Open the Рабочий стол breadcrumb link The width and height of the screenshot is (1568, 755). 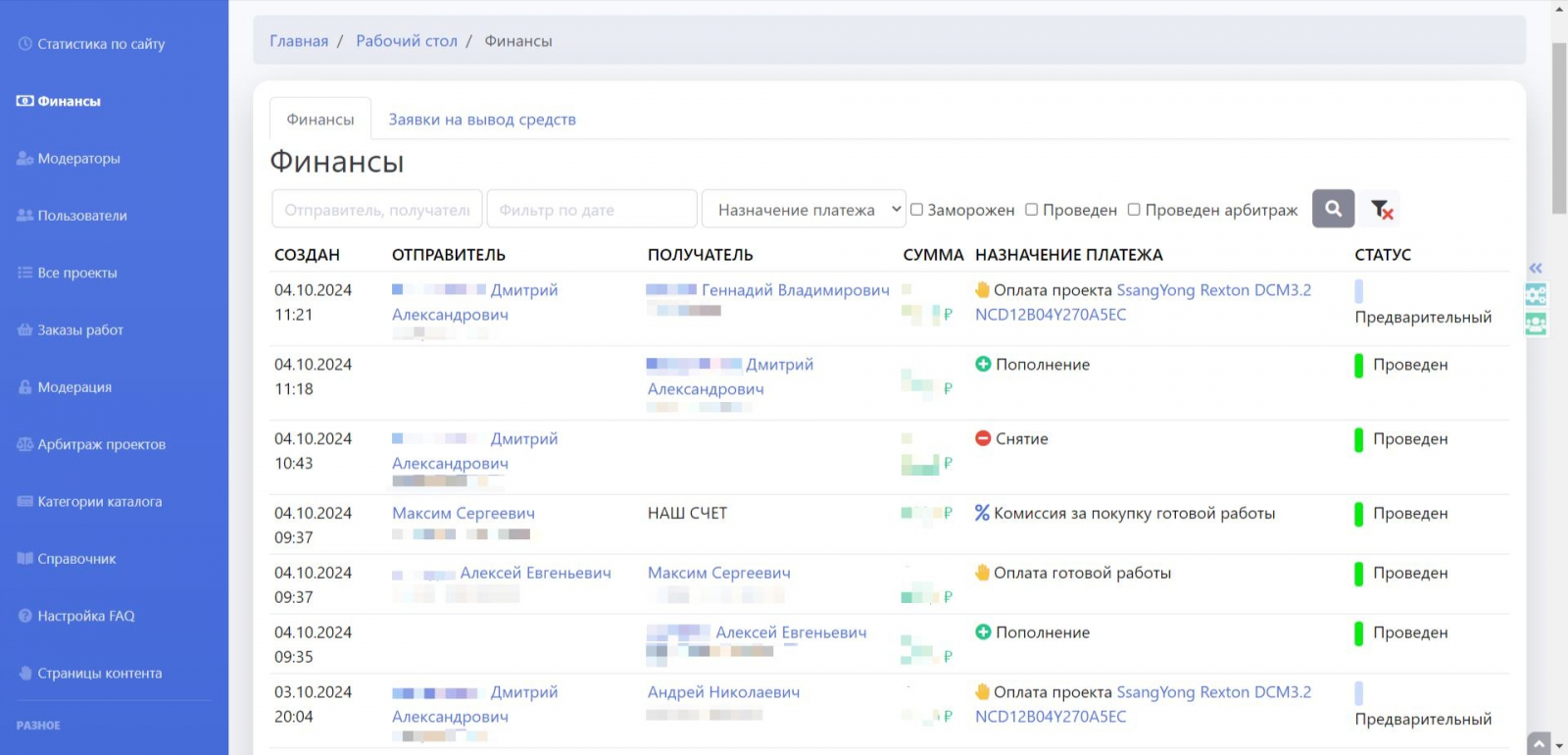point(407,41)
